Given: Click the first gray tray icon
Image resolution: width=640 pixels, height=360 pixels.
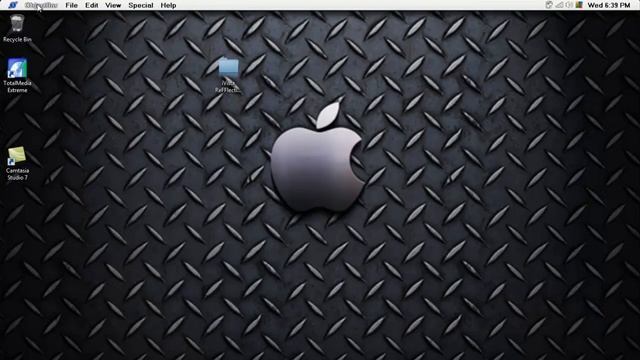Looking at the screenshot, I should click(x=549, y=5).
